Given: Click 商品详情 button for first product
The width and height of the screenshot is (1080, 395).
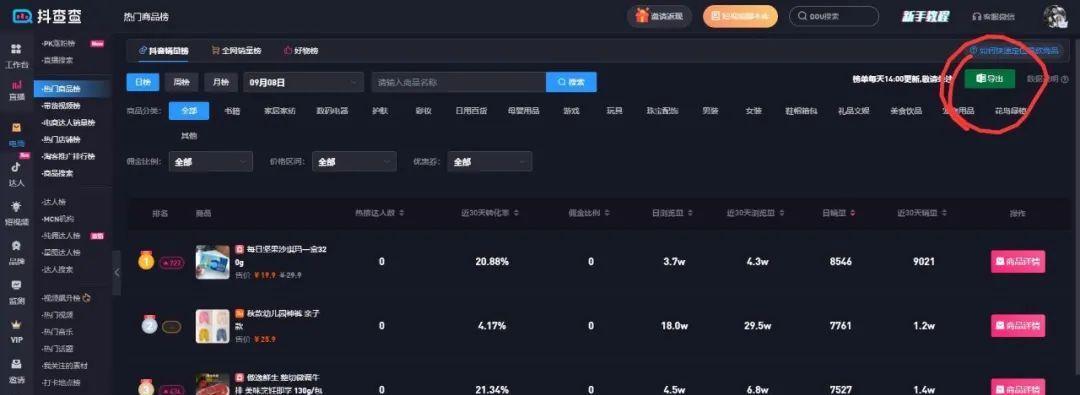Looking at the screenshot, I should [1017, 261].
